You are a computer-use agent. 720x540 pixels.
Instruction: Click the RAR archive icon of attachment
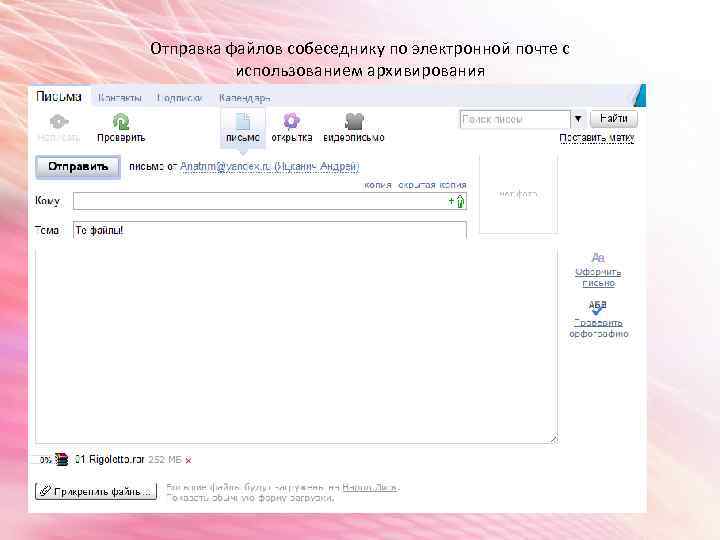[x=62, y=459]
